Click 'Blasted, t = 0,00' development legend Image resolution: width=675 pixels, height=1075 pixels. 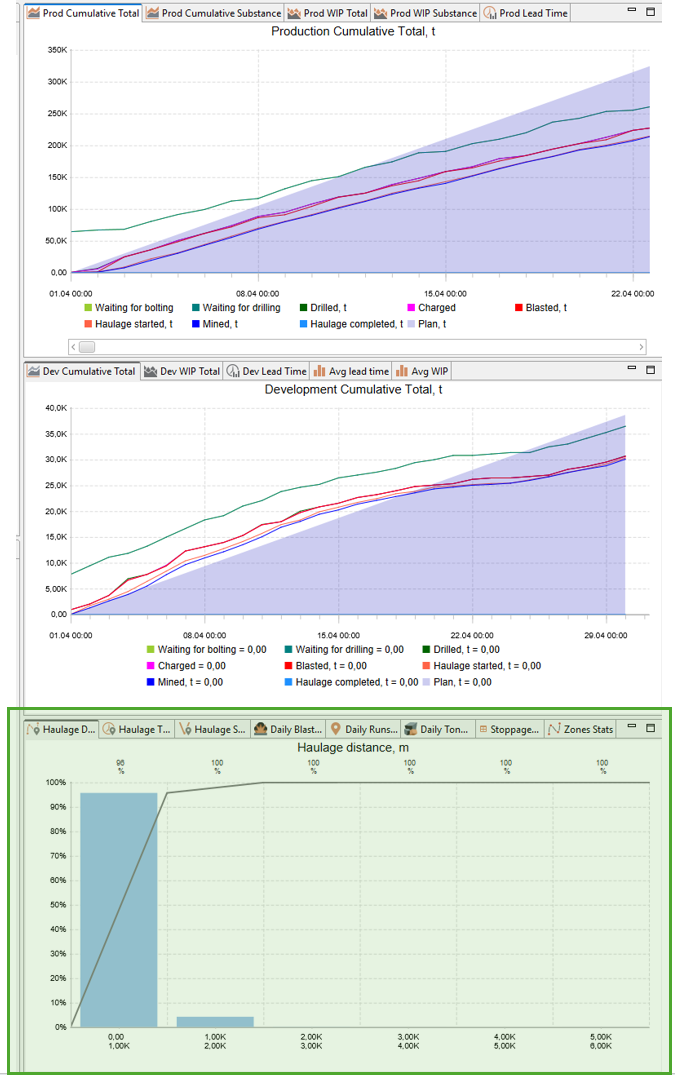coord(326,666)
